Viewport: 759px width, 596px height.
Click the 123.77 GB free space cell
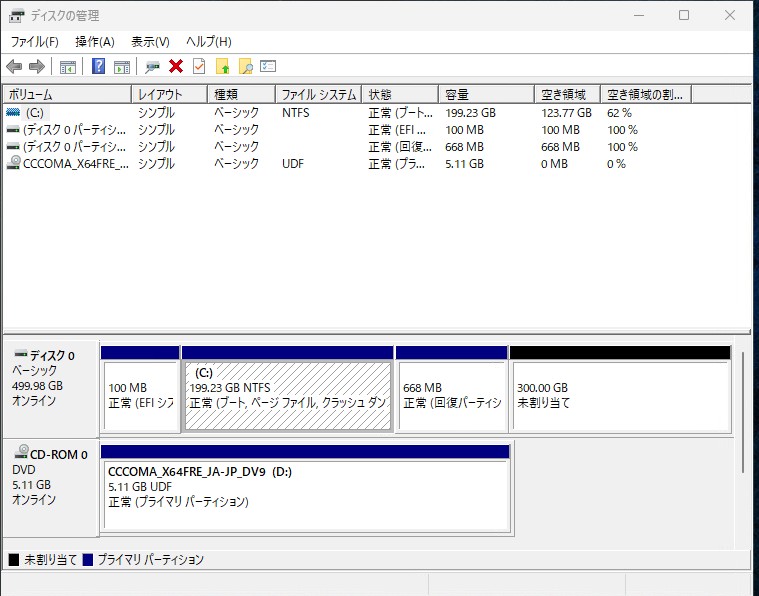566,113
